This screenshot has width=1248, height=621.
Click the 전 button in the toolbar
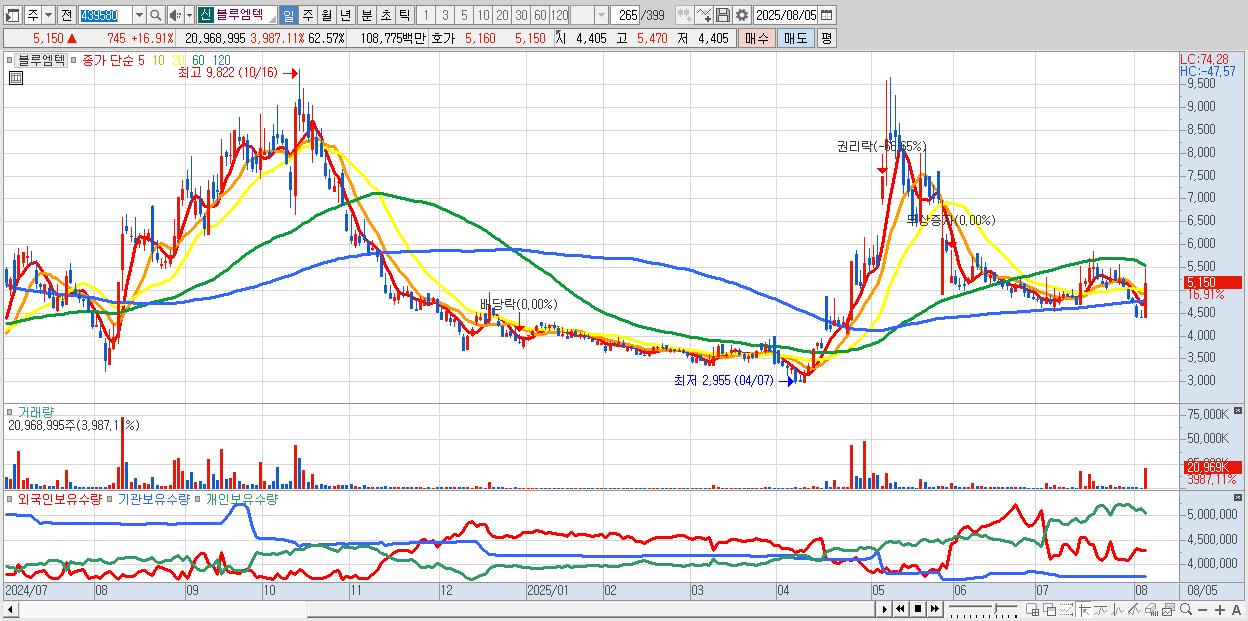point(66,15)
